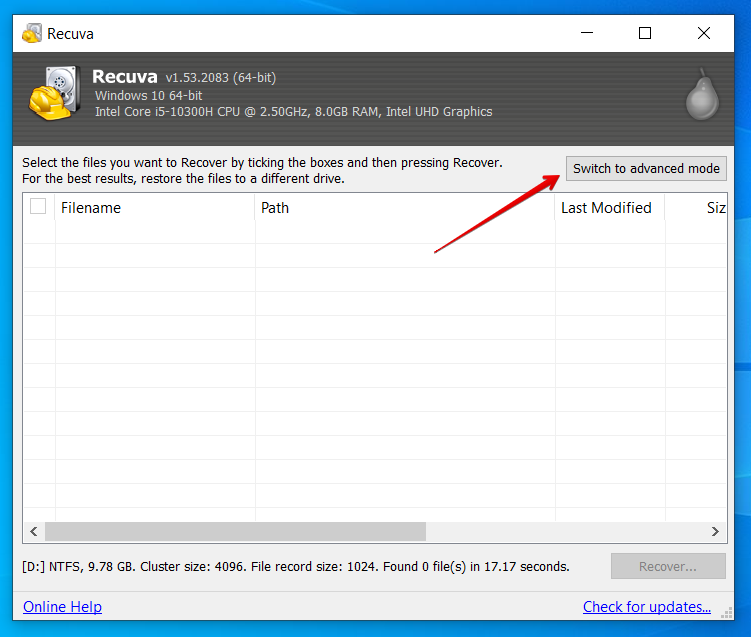
Task: Click the right arrow of the horizontal scrollbar
Action: pyautogui.click(x=715, y=532)
